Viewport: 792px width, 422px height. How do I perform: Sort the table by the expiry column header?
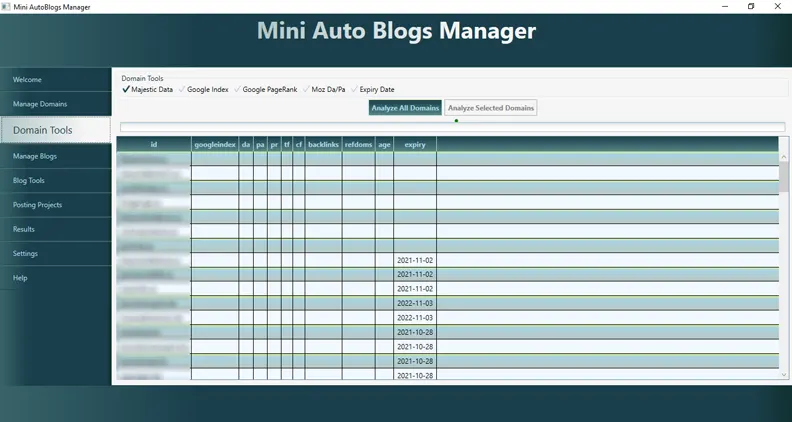pos(415,144)
